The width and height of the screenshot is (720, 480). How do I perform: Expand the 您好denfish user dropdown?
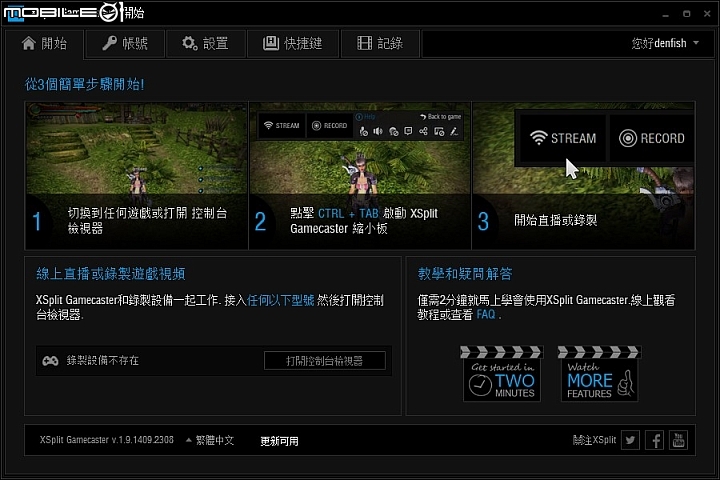click(665, 43)
